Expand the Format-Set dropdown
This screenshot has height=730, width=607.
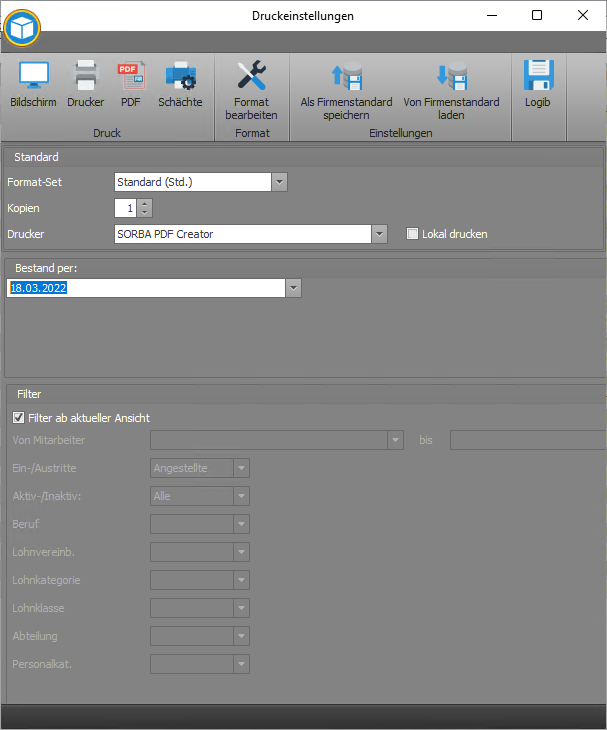[x=280, y=182]
